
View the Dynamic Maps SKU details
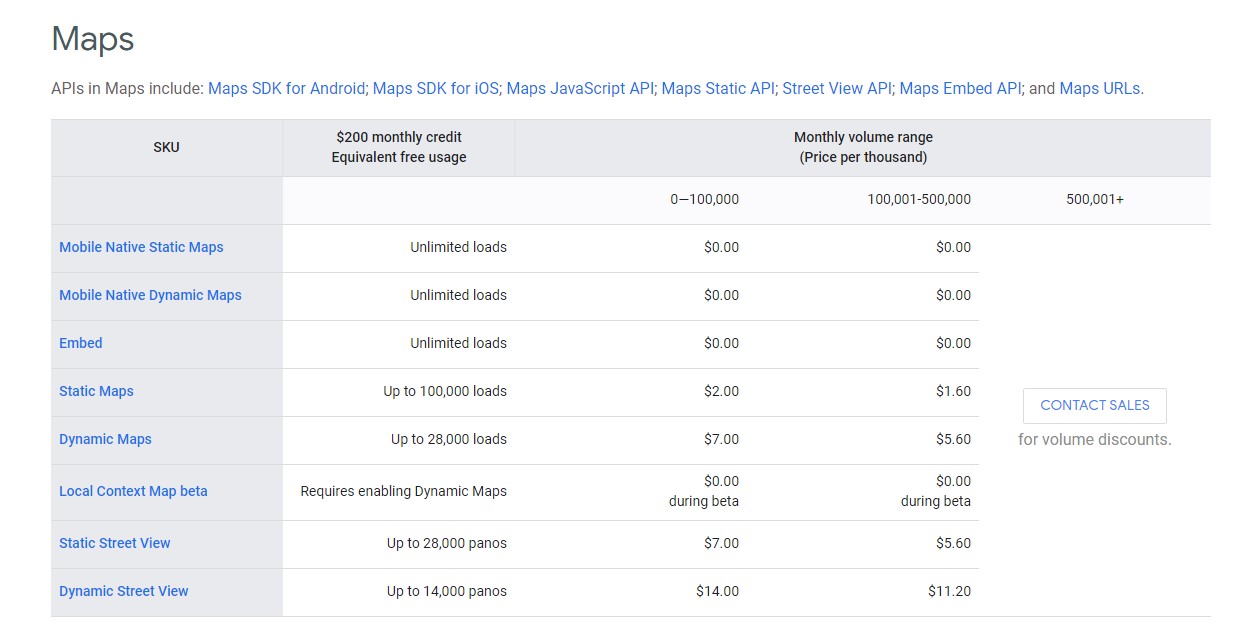[x=105, y=439]
